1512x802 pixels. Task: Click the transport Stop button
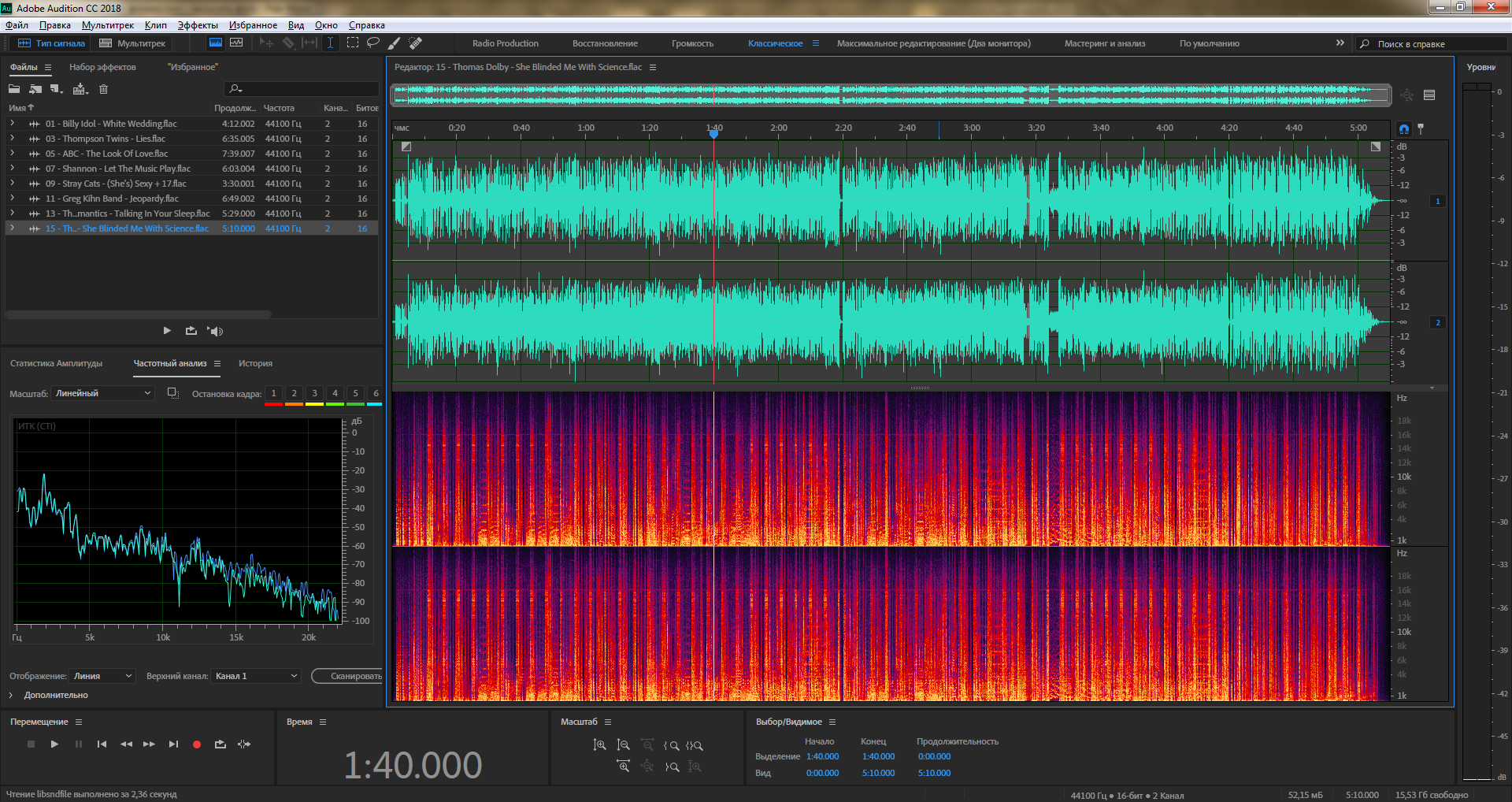tap(31, 744)
